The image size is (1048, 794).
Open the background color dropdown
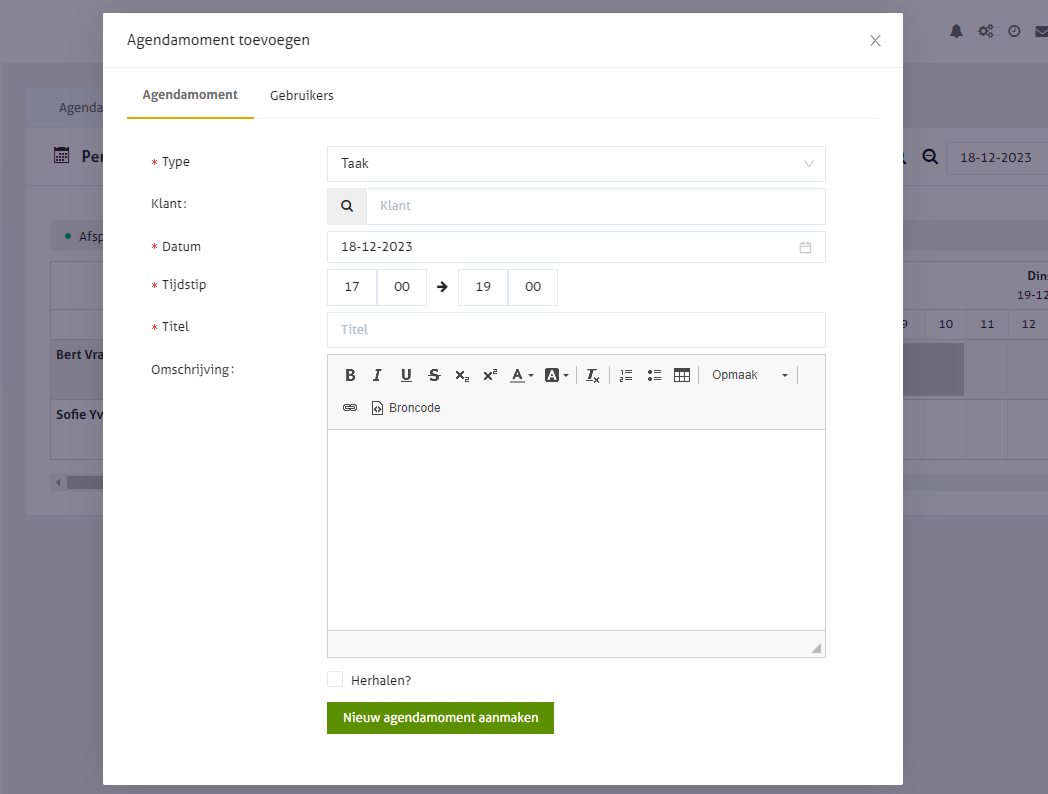point(556,376)
